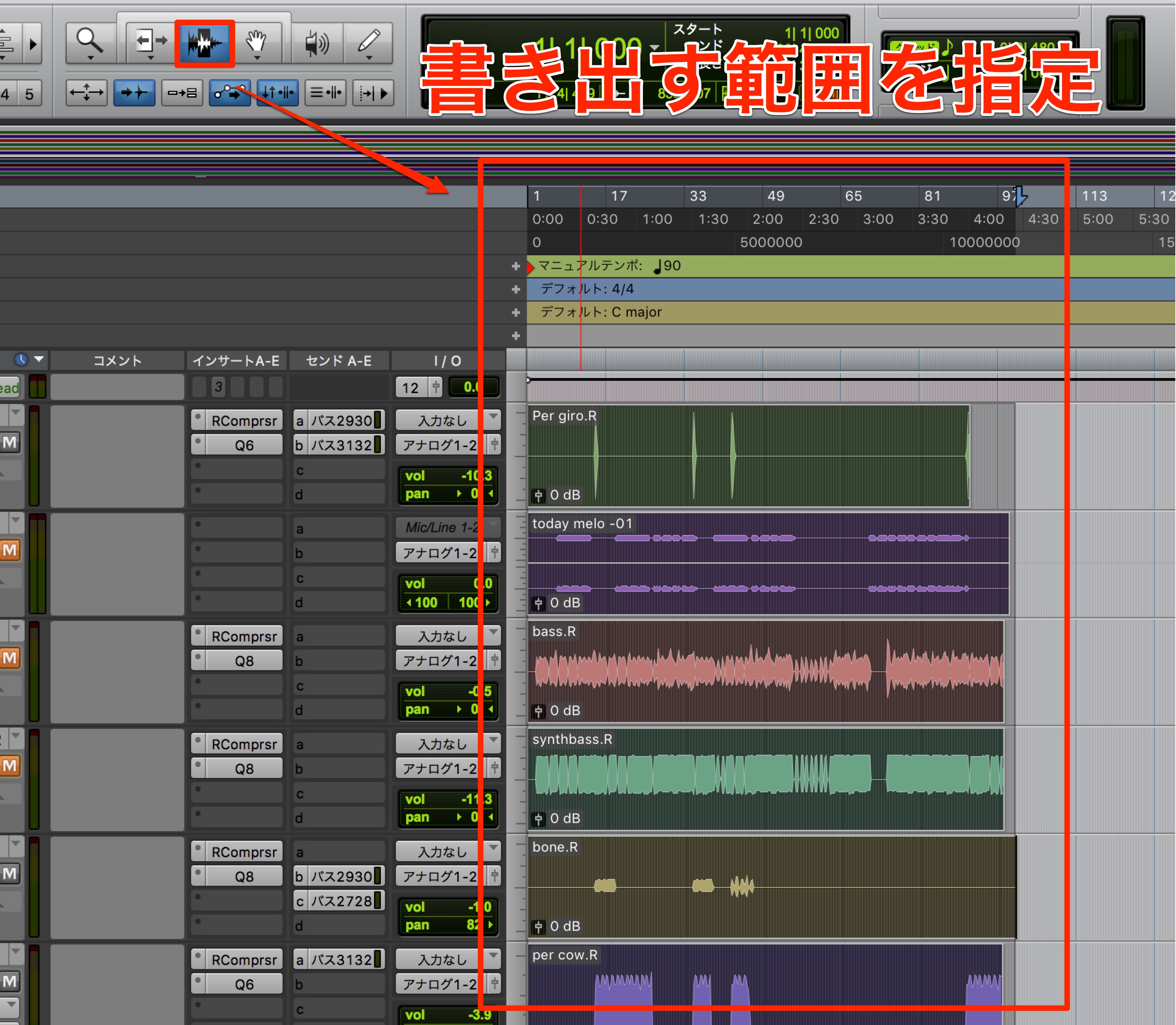Mute the synthbass.R track
Image resolution: width=1176 pixels, height=1025 pixels.
coord(10,765)
